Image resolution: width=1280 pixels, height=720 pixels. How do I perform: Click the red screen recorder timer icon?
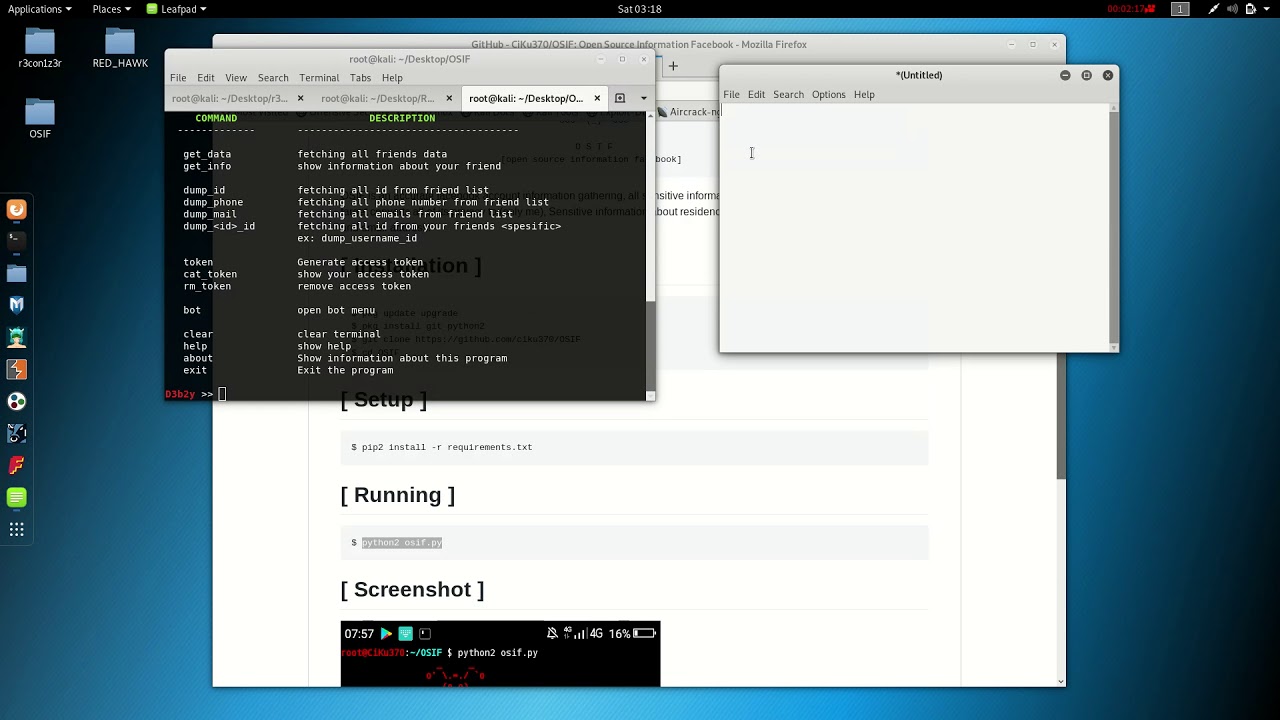pyautogui.click(x=1133, y=9)
